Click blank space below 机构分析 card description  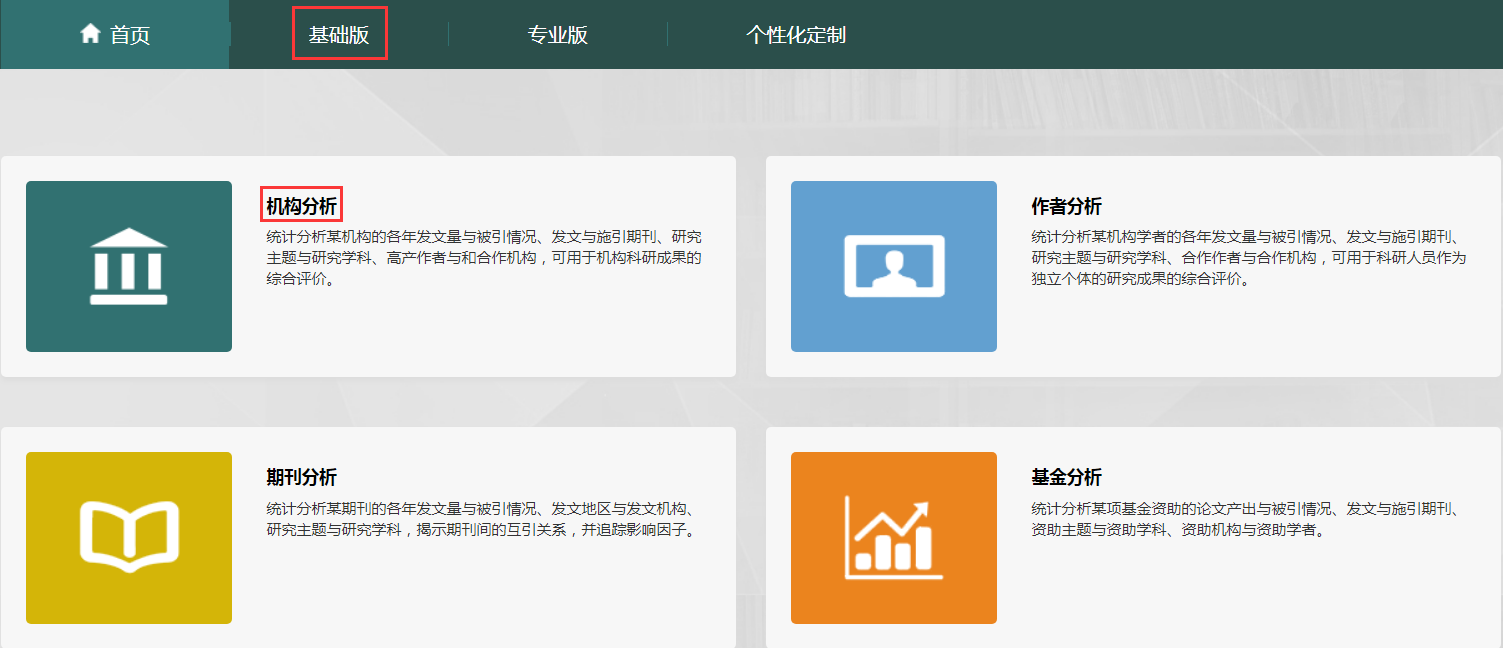pyautogui.click(x=484, y=330)
